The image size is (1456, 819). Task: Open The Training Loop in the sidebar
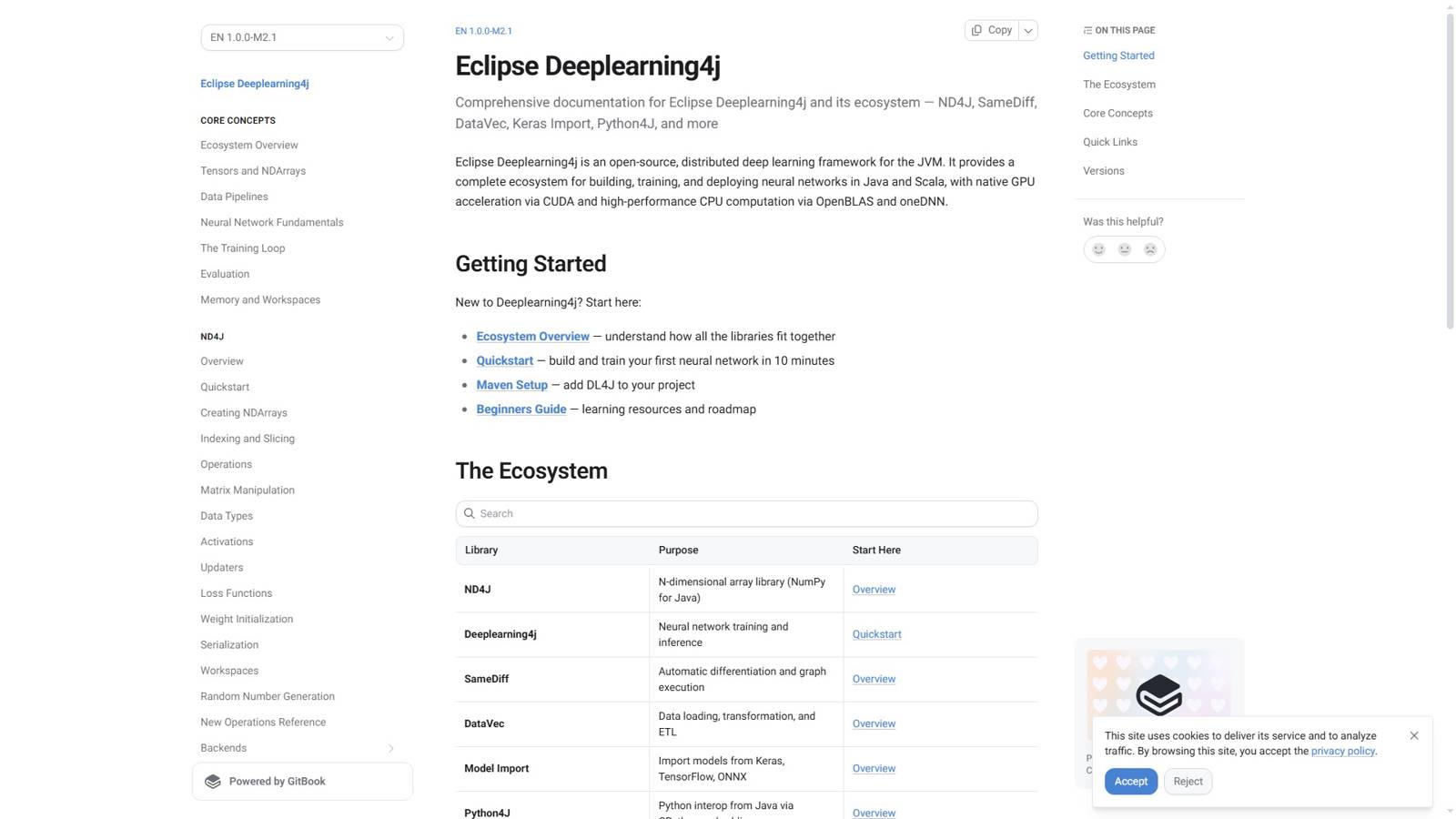point(242,248)
